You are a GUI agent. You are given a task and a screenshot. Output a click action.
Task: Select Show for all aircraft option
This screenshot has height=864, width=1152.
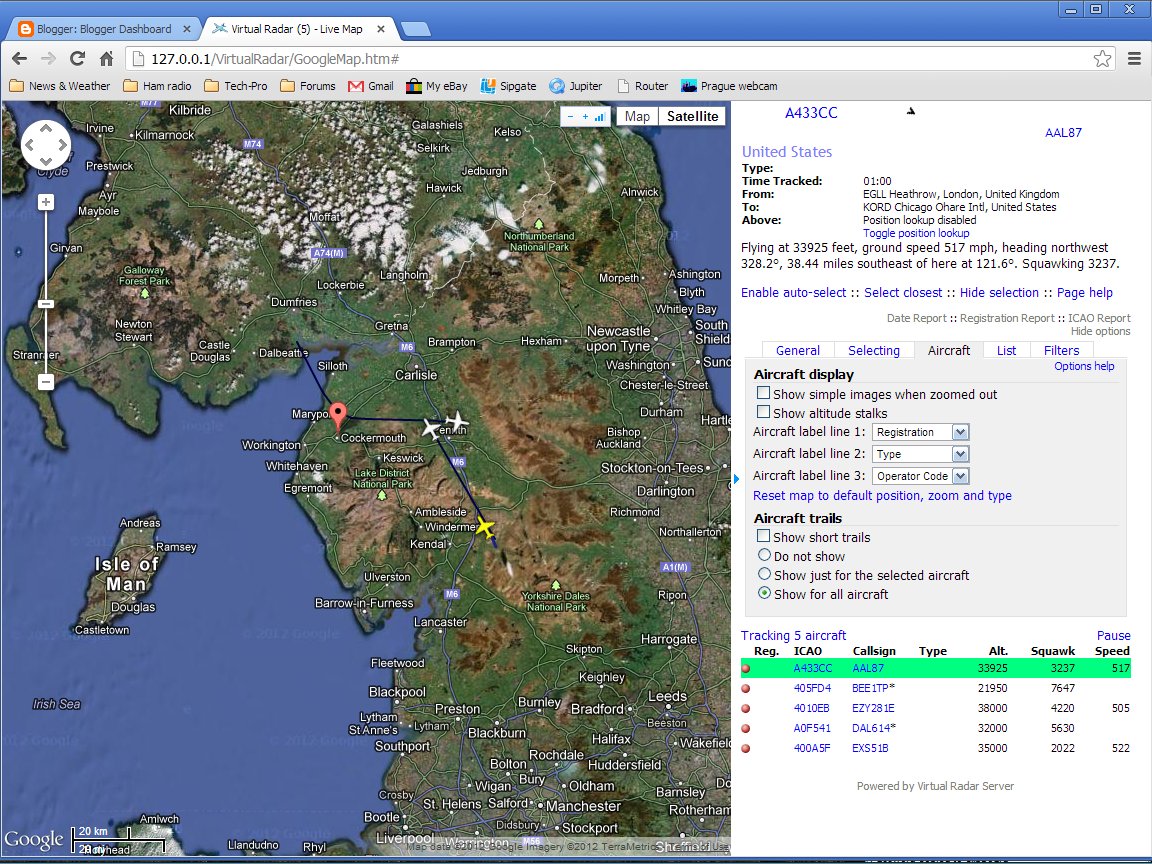[x=764, y=593]
